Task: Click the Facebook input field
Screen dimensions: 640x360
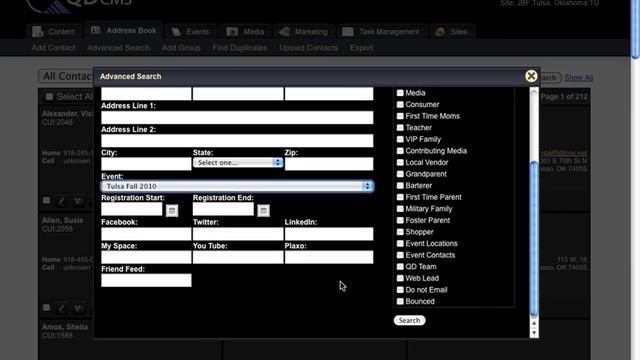Action: (x=146, y=234)
